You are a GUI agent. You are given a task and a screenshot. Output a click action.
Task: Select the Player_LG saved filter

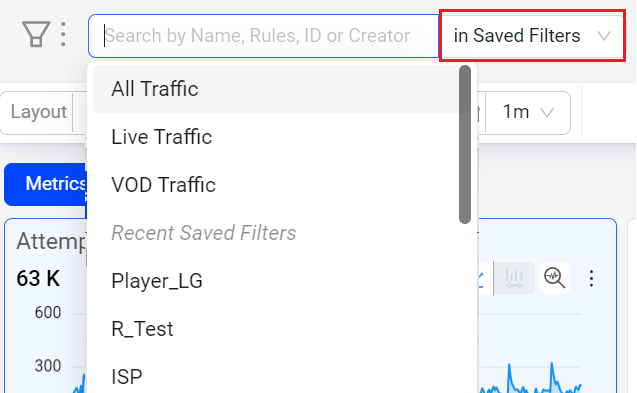click(x=276, y=281)
